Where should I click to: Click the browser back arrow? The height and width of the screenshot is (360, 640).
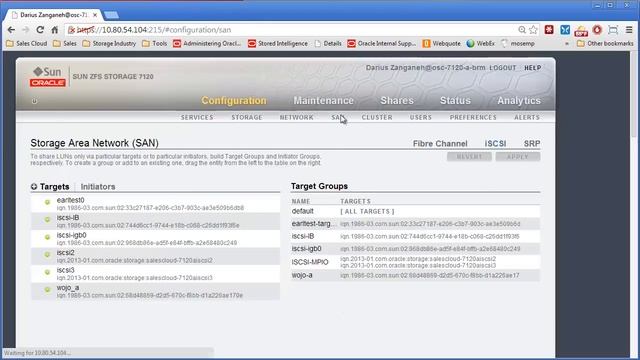[x=11, y=30]
